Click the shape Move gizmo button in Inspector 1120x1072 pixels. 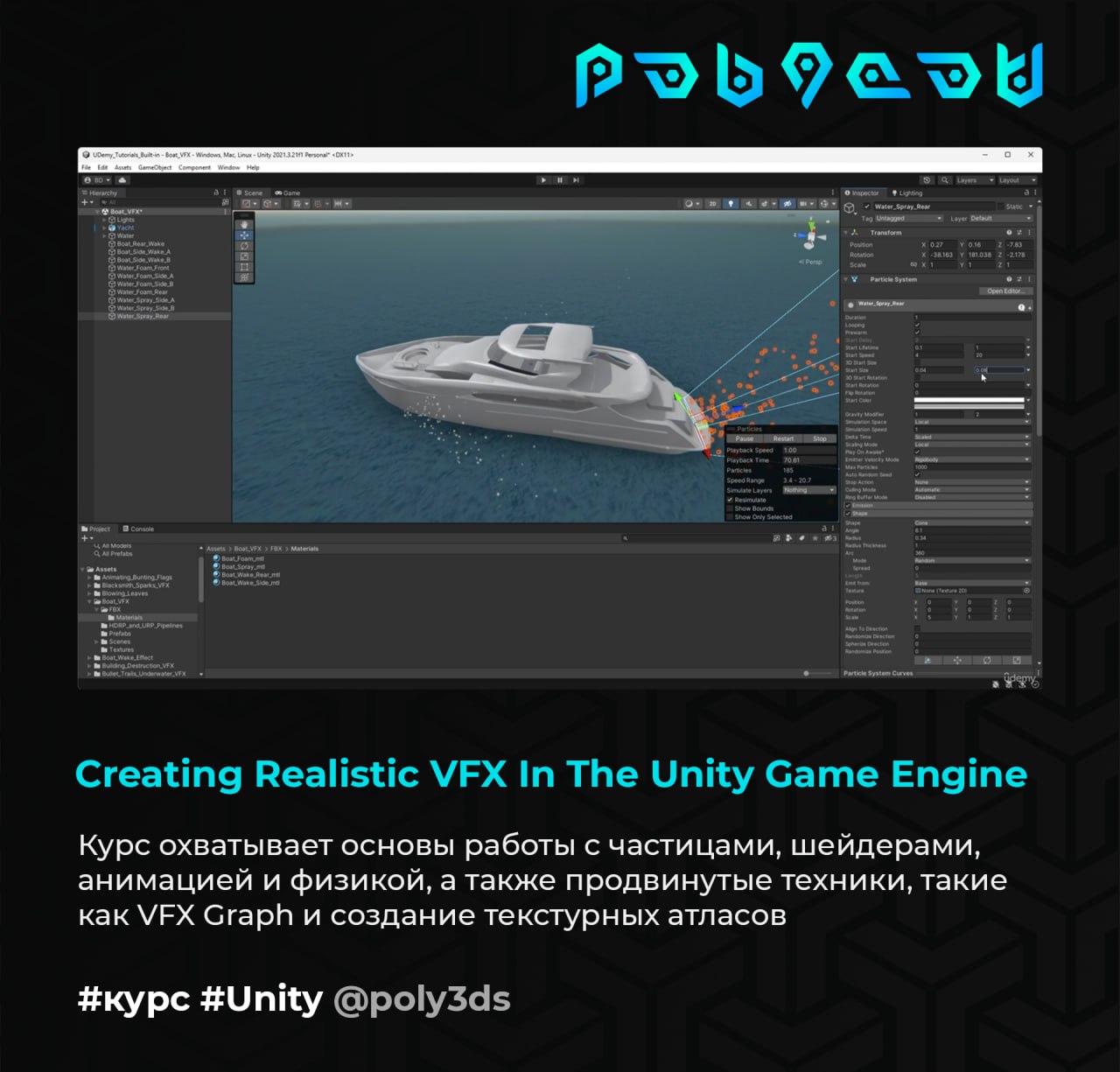[957, 660]
